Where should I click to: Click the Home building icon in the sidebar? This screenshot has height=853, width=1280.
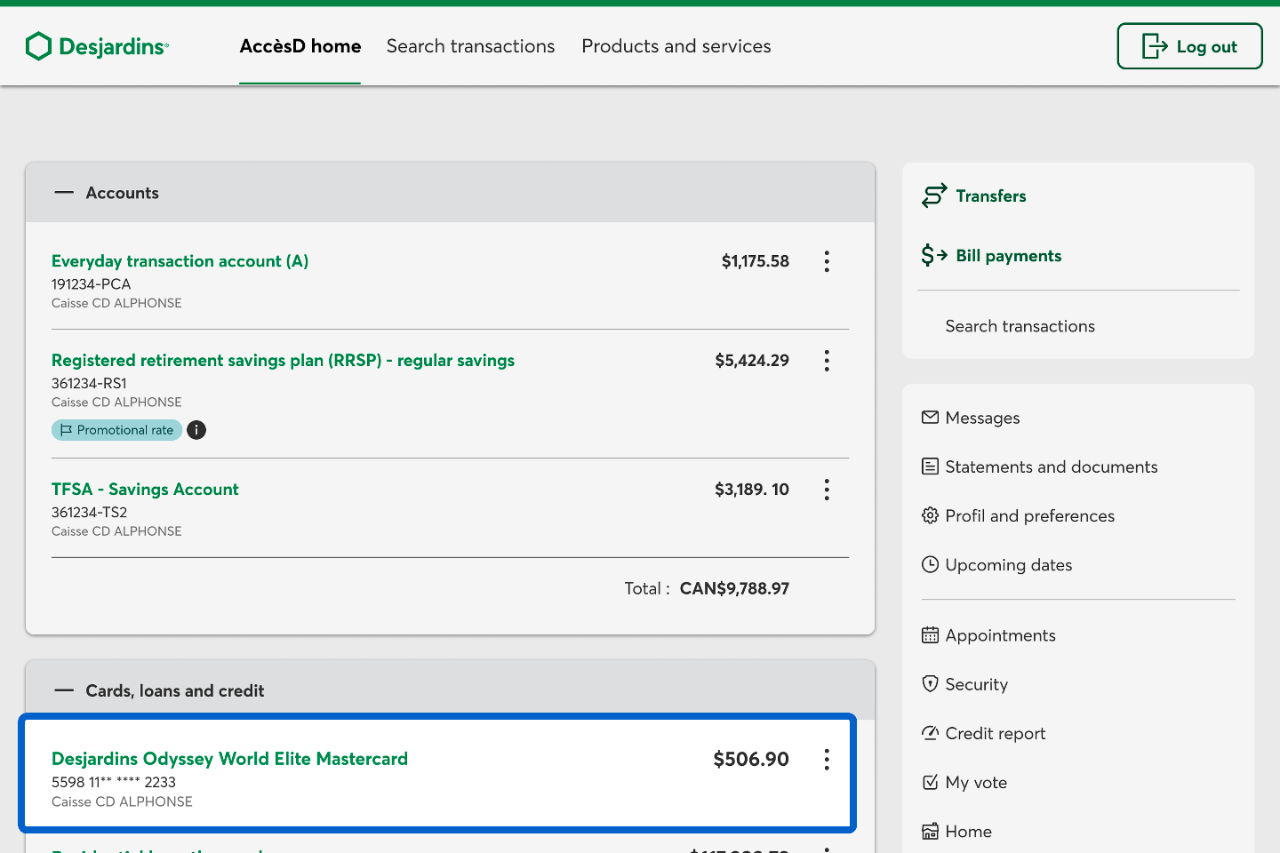(x=930, y=831)
